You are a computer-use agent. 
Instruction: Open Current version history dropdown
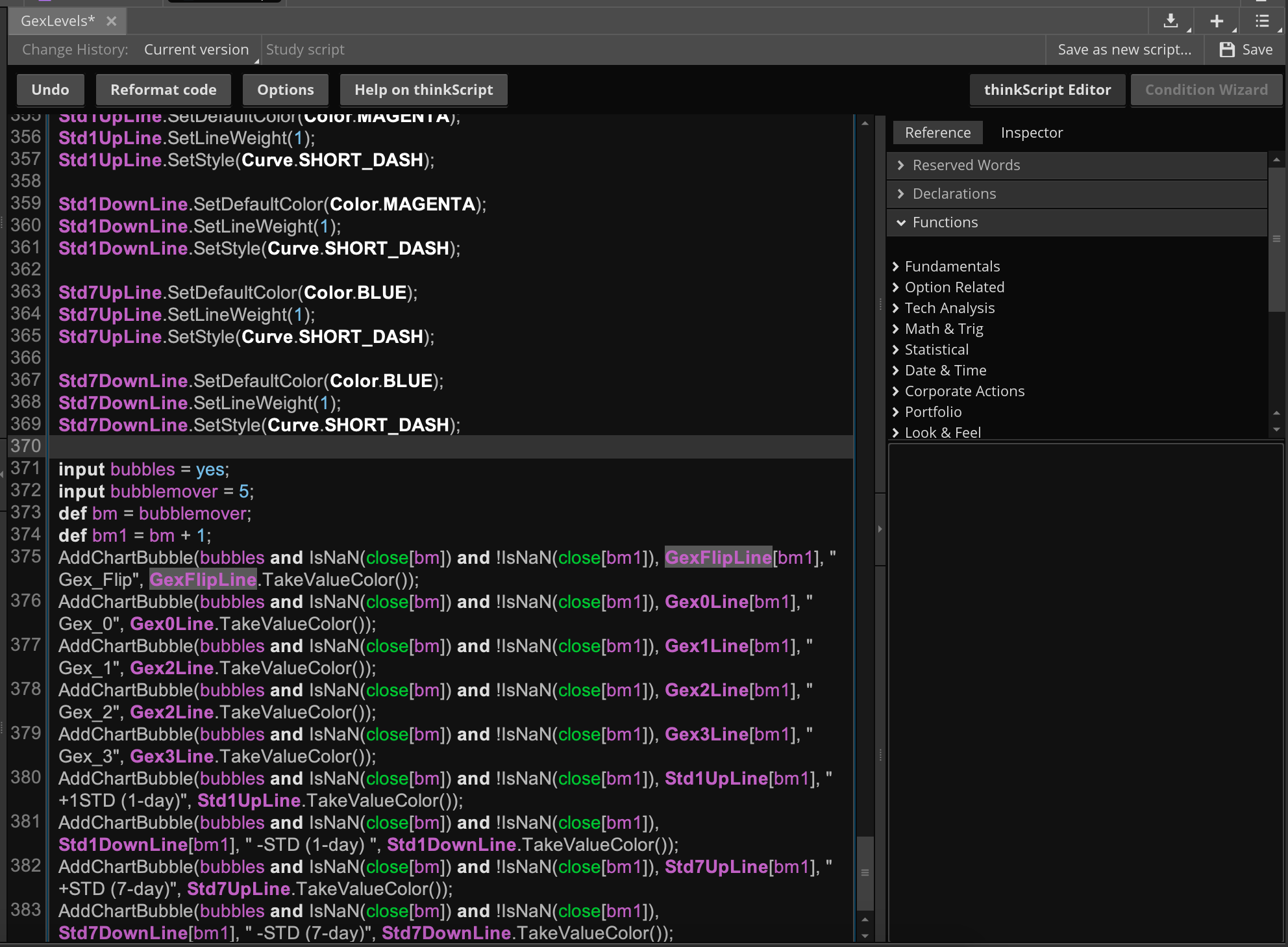click(196, 49)
